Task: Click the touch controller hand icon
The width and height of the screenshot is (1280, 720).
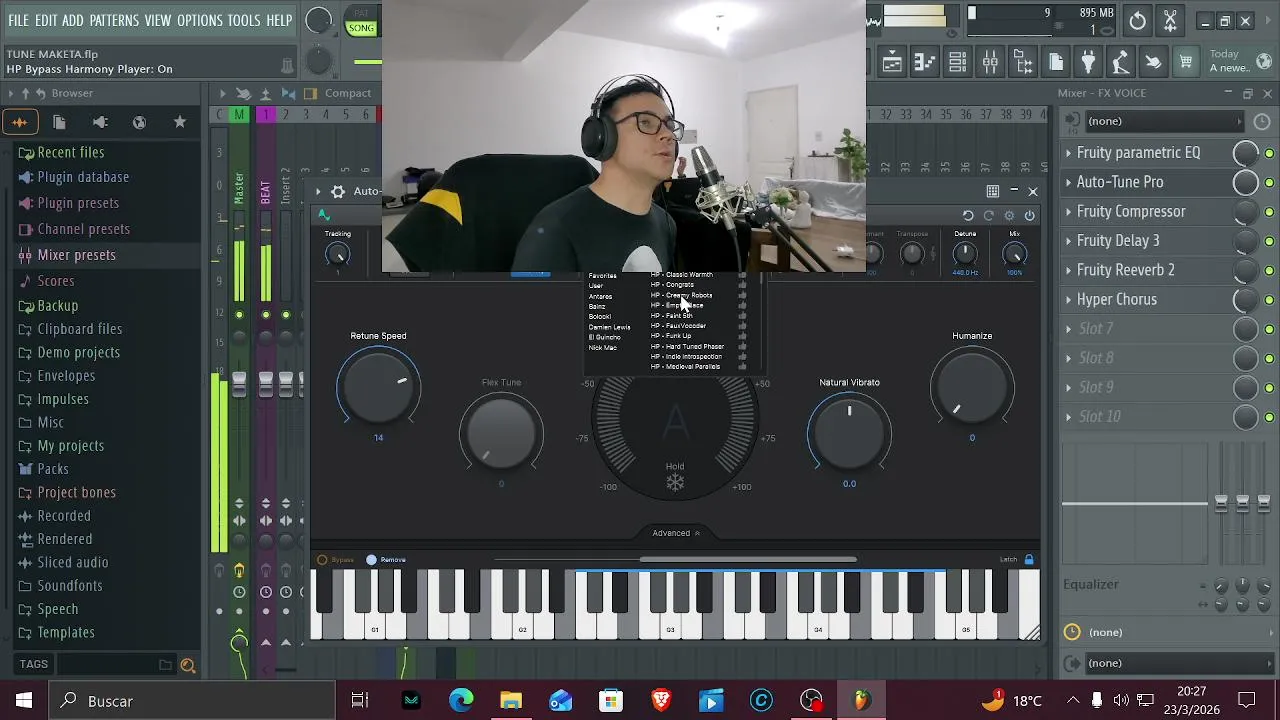Action: pyautogui.click(x=1153, y=63)
